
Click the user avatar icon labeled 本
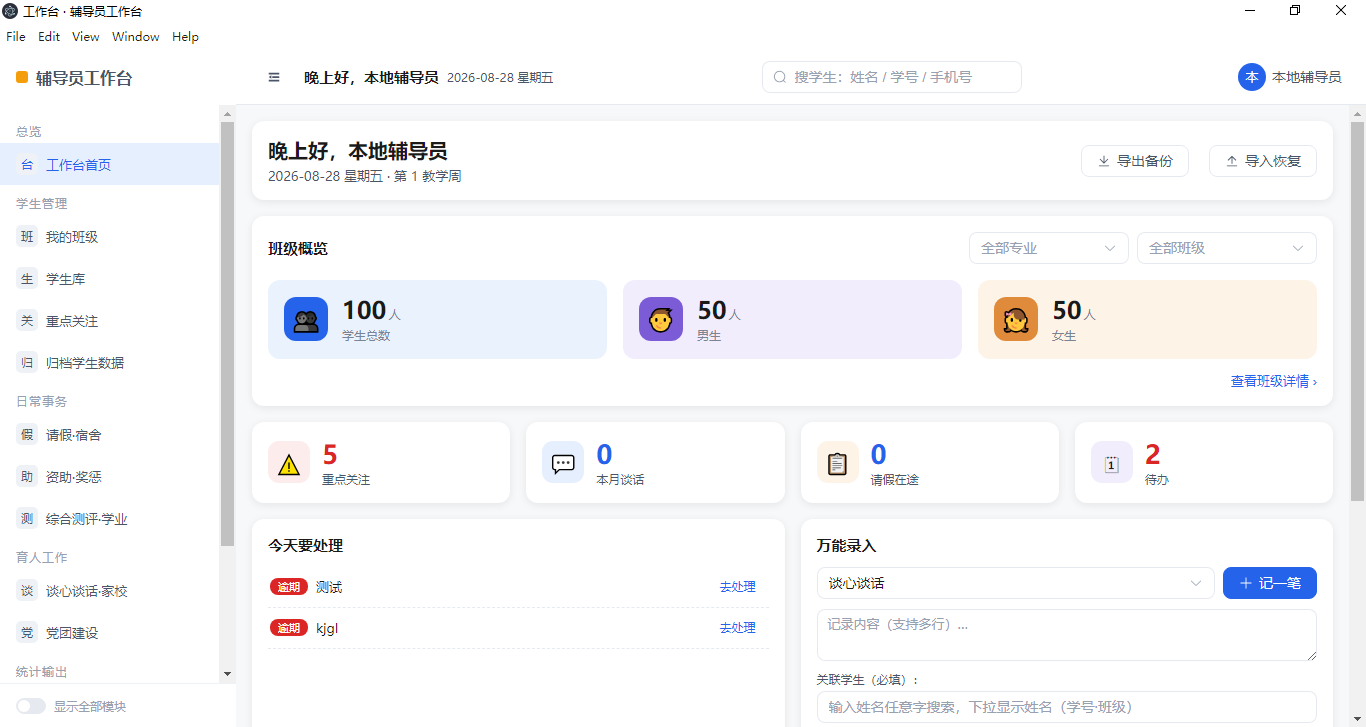pyautogui.click(x=1252, y=77)
